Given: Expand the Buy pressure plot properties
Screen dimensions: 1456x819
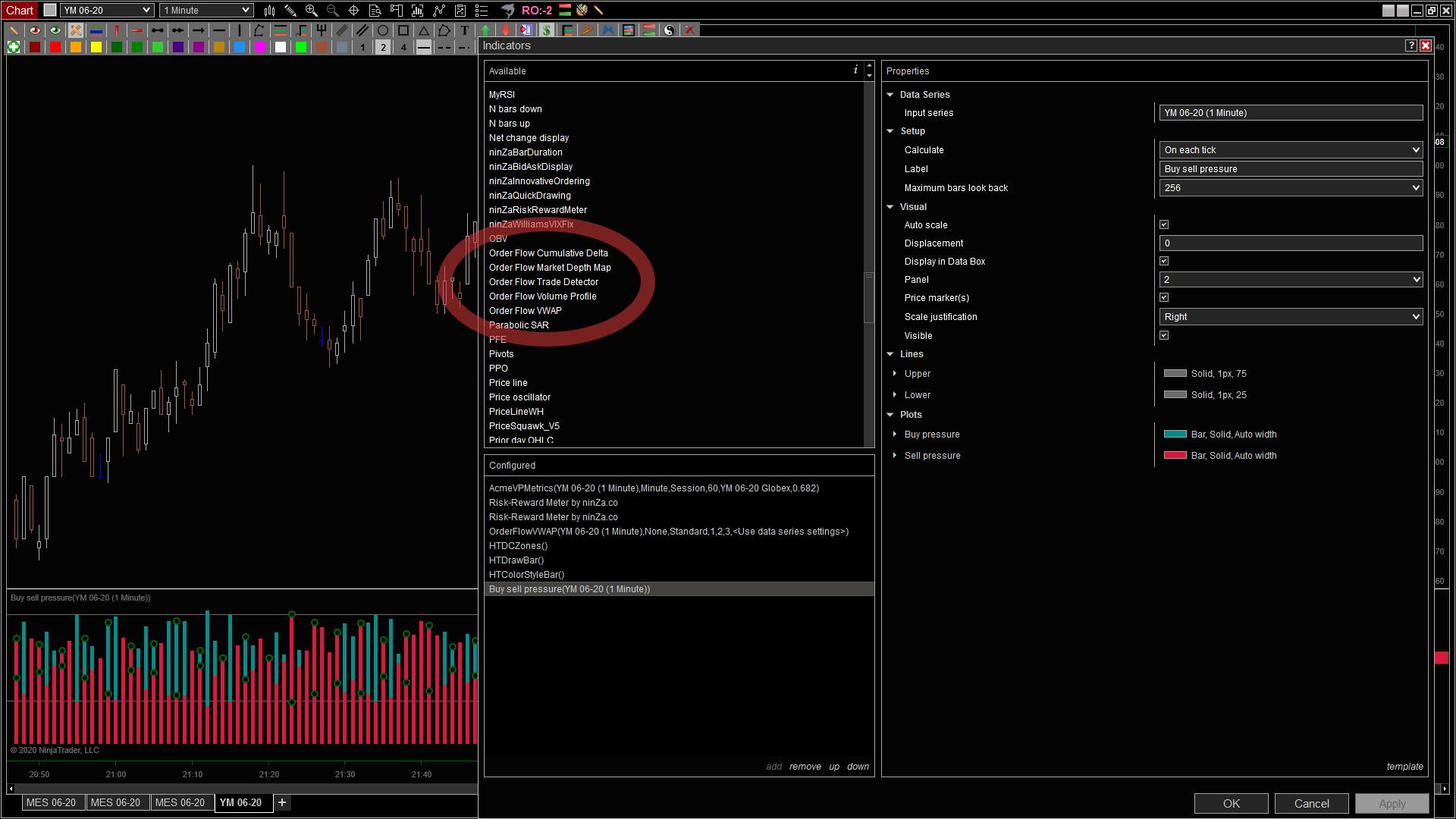Looking at the screenshot, I should click(896, 435).
